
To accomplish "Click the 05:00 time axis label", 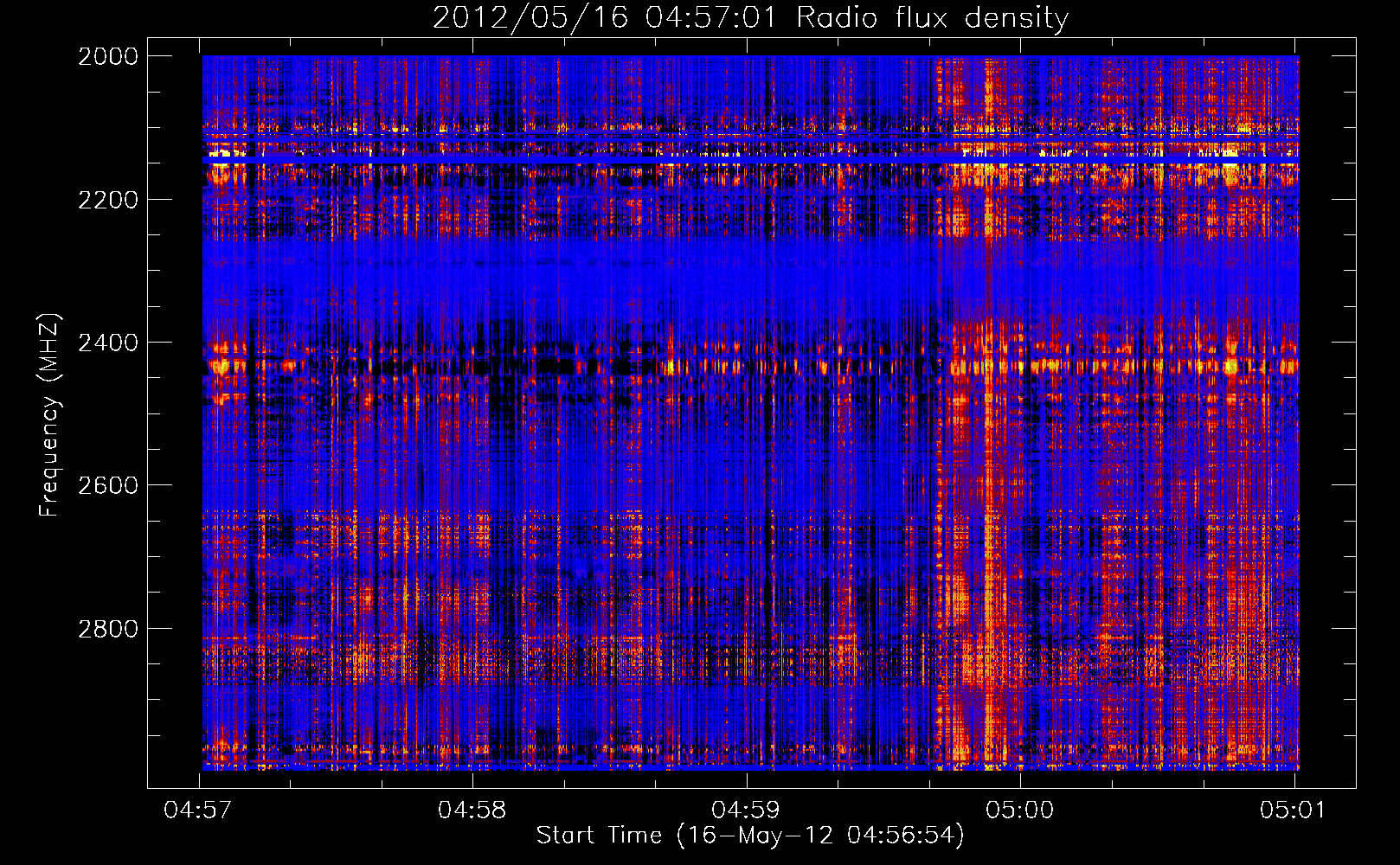I will pyautogui.click(x=1019, y=811).
